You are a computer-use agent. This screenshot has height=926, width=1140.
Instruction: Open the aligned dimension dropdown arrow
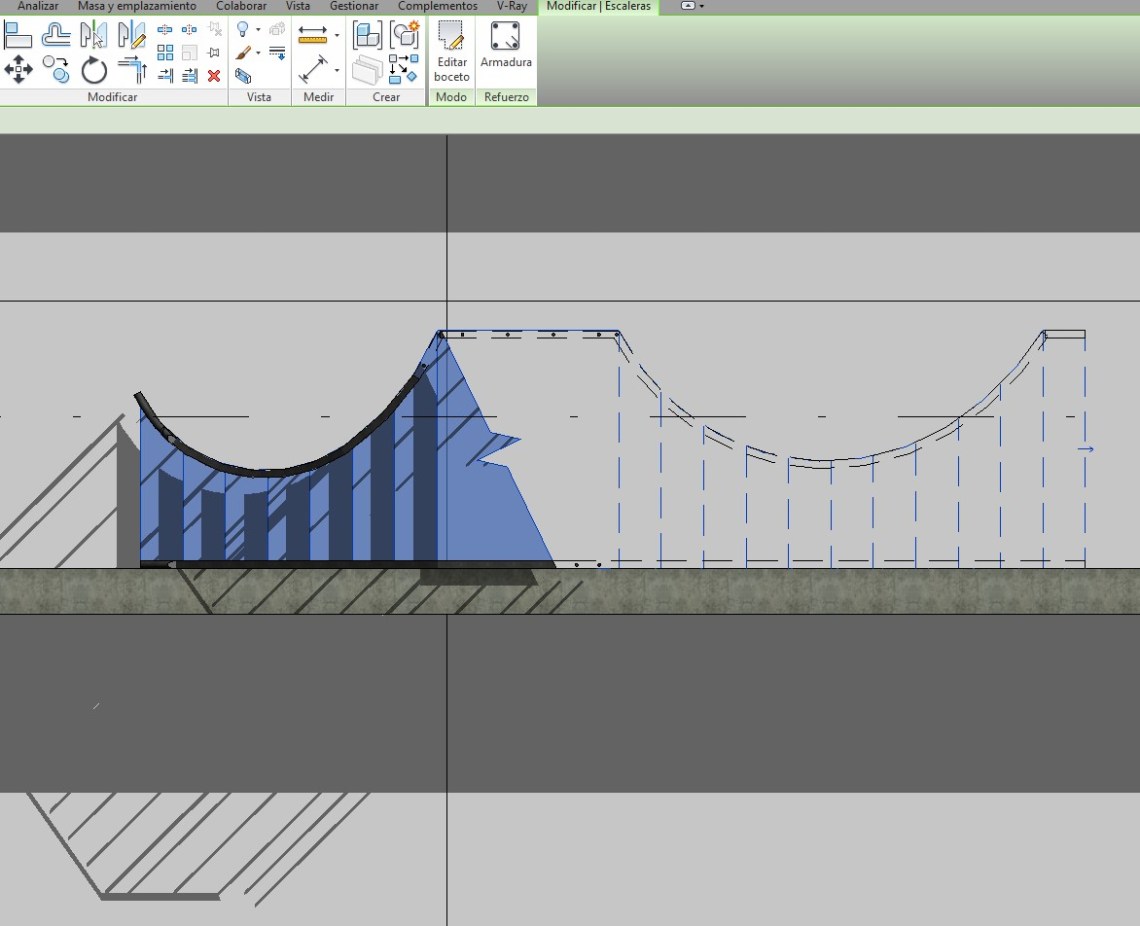coord(337,70)
